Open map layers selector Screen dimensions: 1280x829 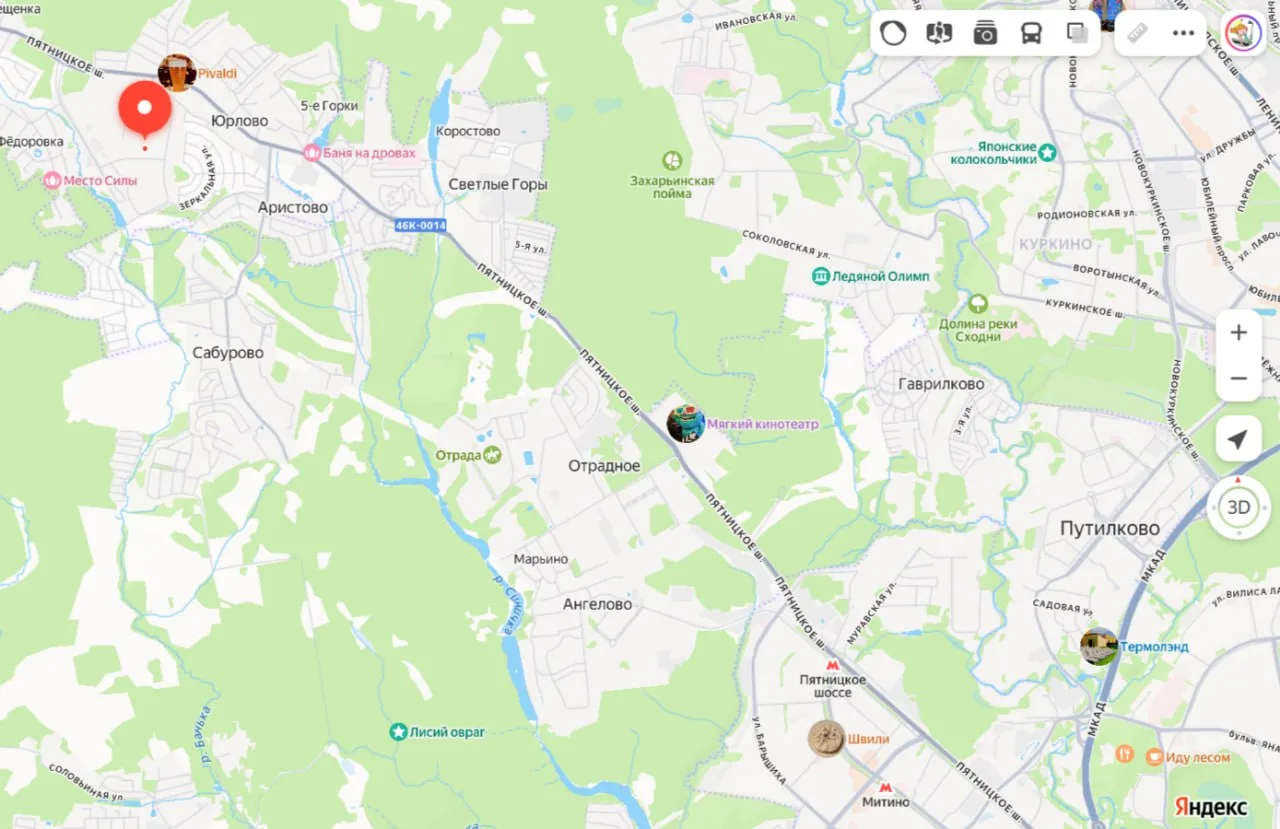click(1077, 33)
